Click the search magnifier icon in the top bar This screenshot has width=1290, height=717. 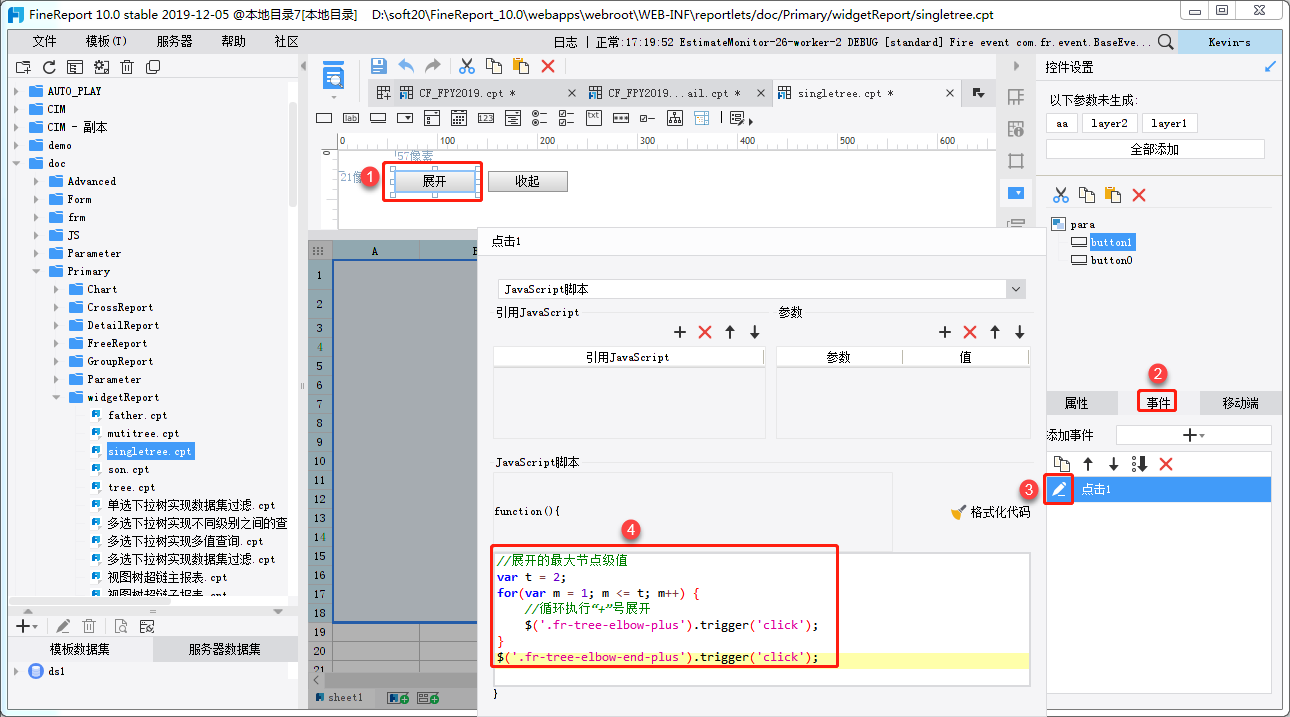click(x=1166, y=41)
